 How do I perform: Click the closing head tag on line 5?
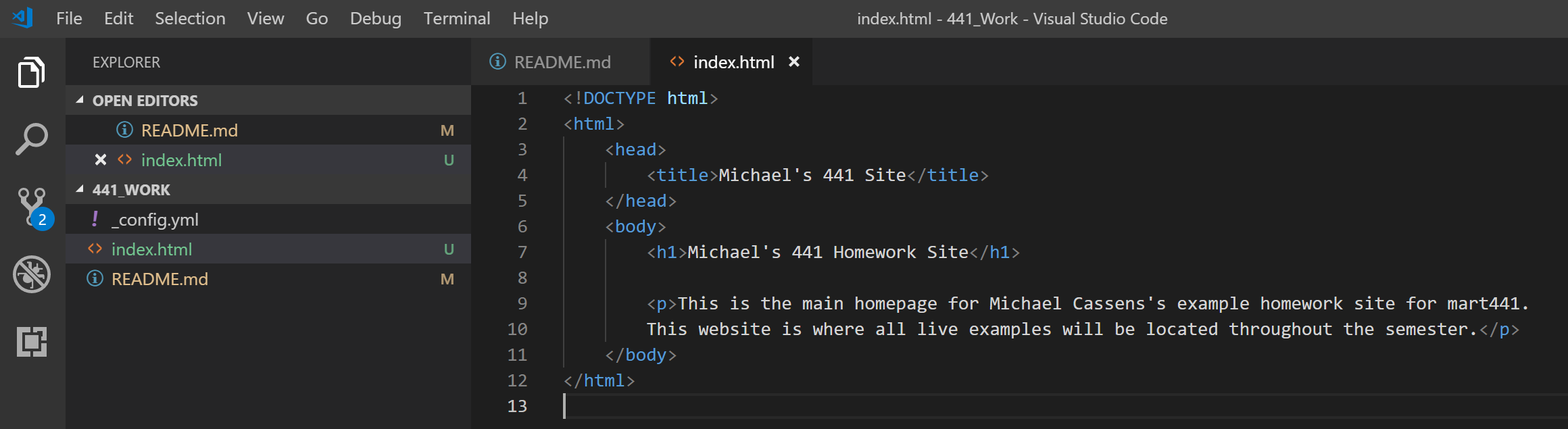point(641,201)
